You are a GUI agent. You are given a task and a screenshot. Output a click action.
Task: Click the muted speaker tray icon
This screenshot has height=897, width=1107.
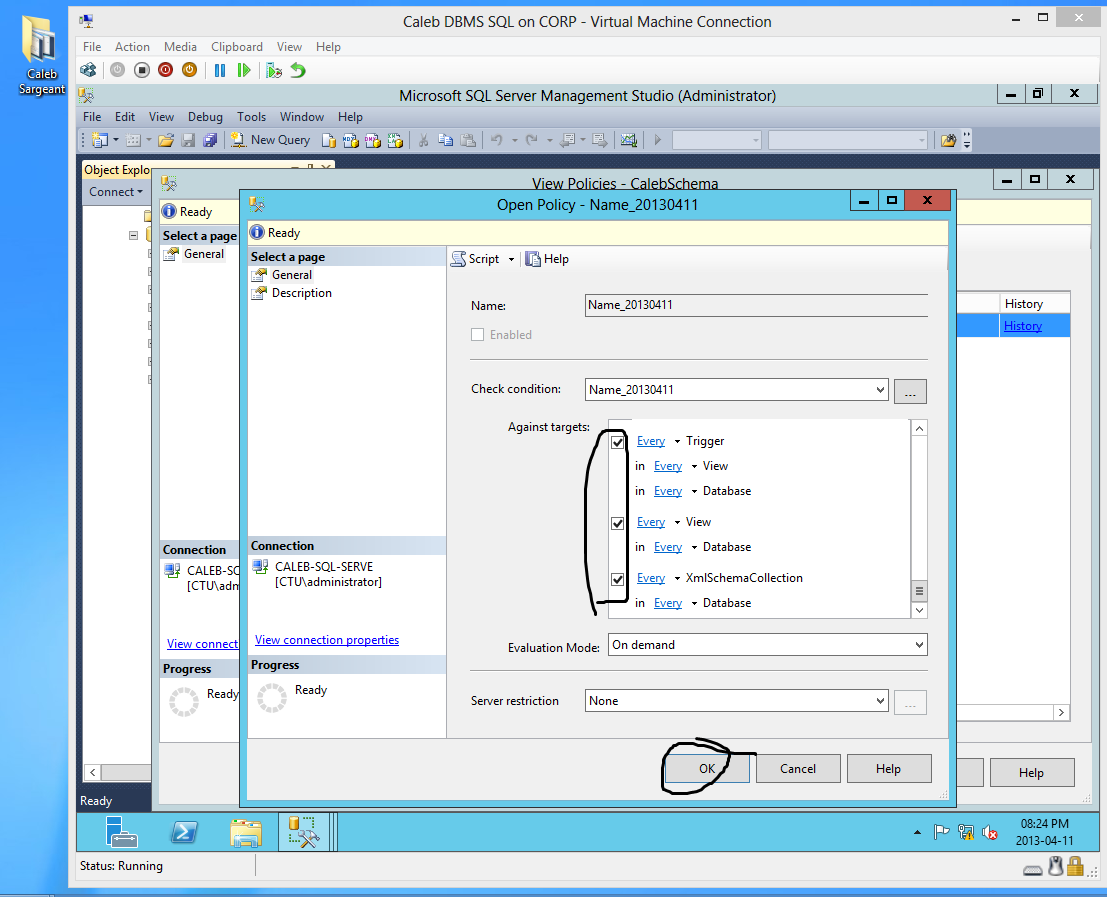990,833
